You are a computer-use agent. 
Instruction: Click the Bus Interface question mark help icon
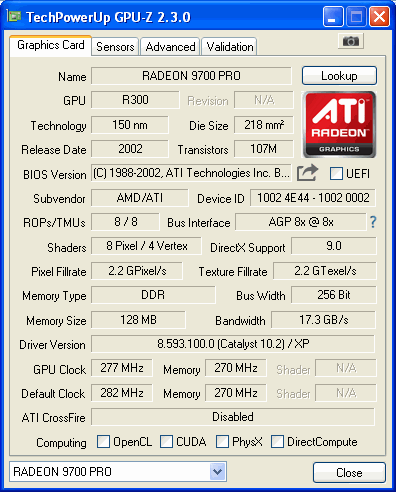373,222
